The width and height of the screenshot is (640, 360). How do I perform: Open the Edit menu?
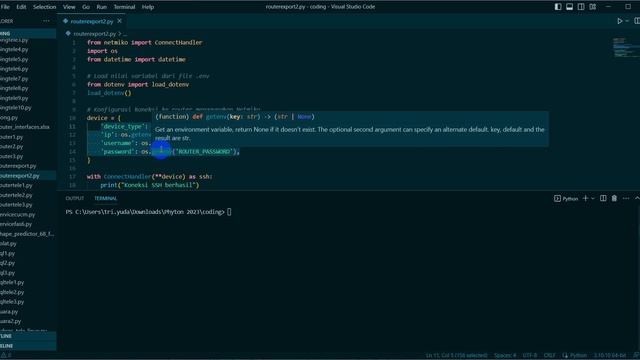21,7
